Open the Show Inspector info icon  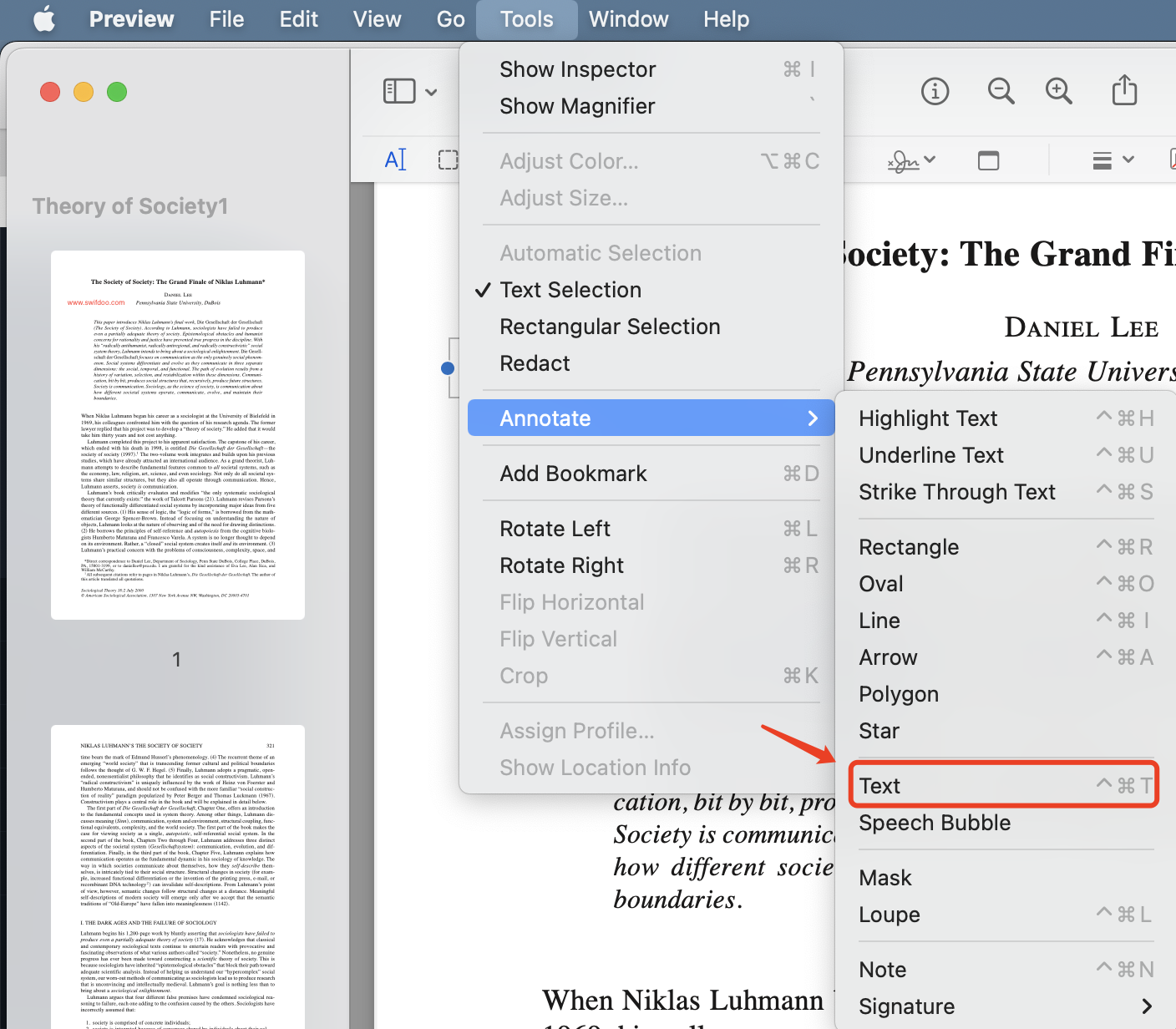(x=935, y=91)
